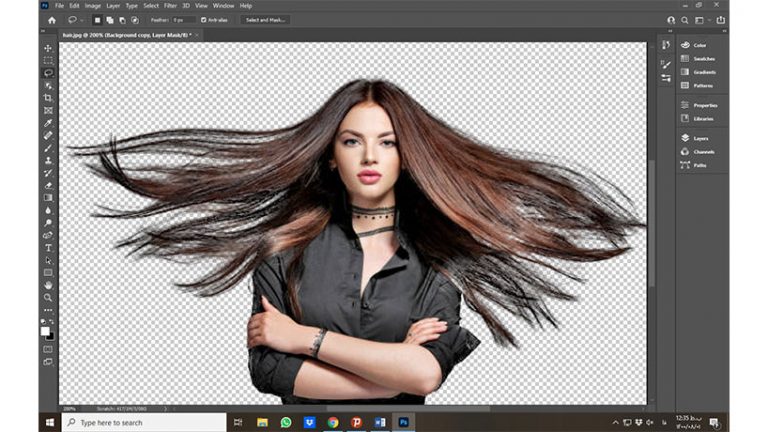Show hidden system tray icons chevron
This screenshot has width=768, height=432.
(615, 422)
